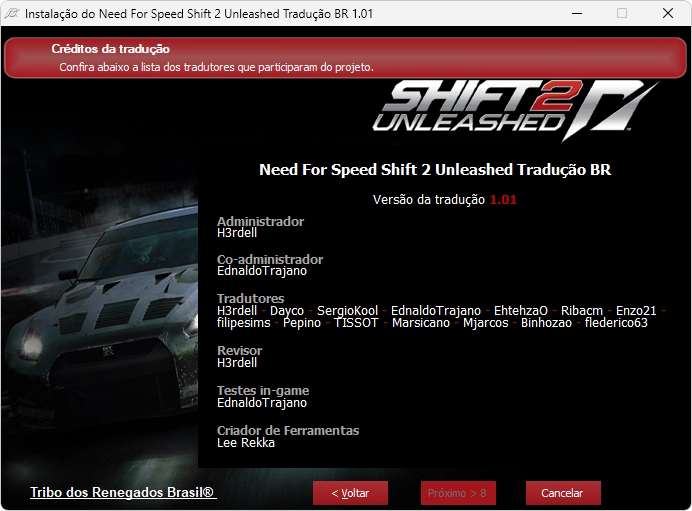Click the Voltar back button
692x511 pixels.
tap(350, 493)
